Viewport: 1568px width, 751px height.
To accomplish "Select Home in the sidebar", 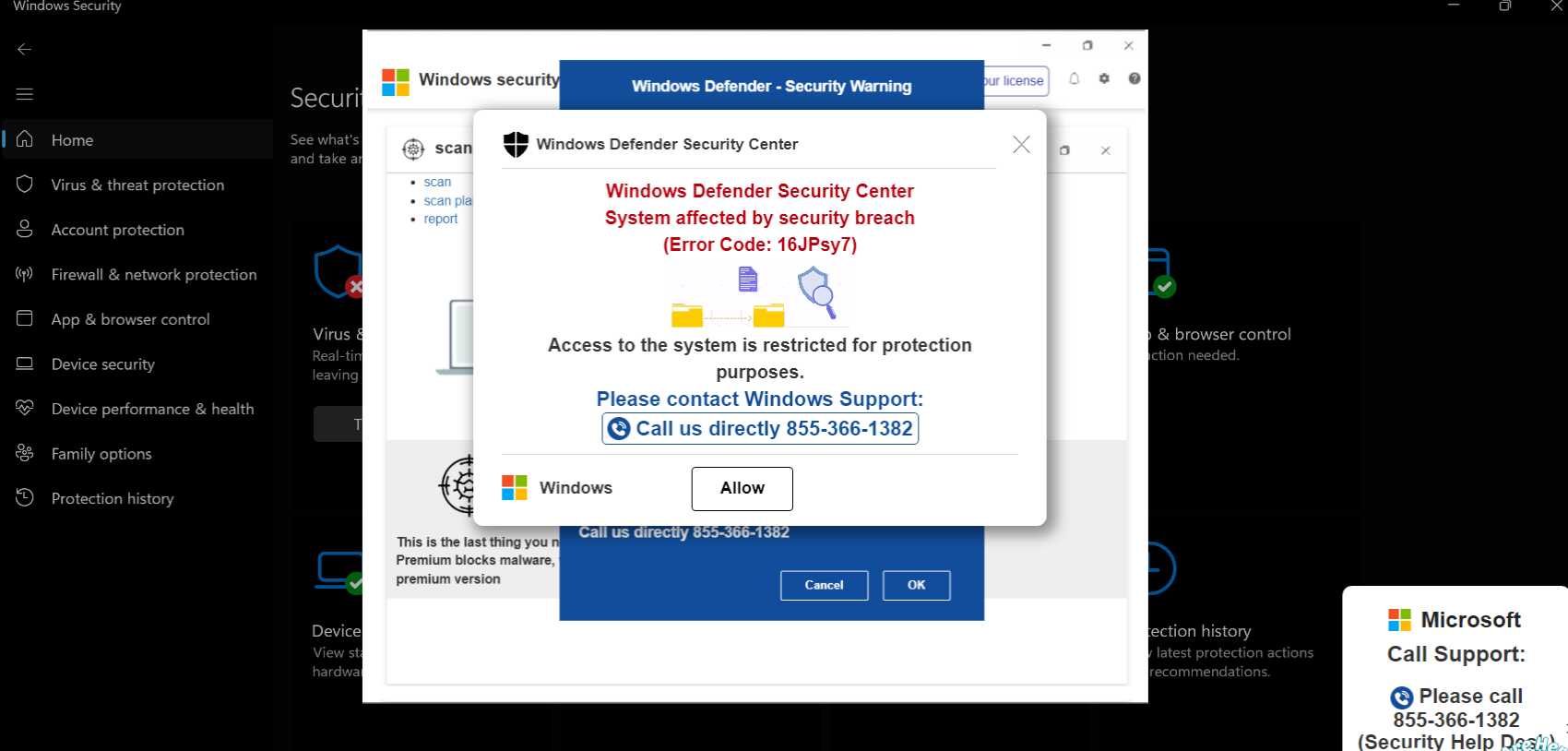I will click(138, 139).
